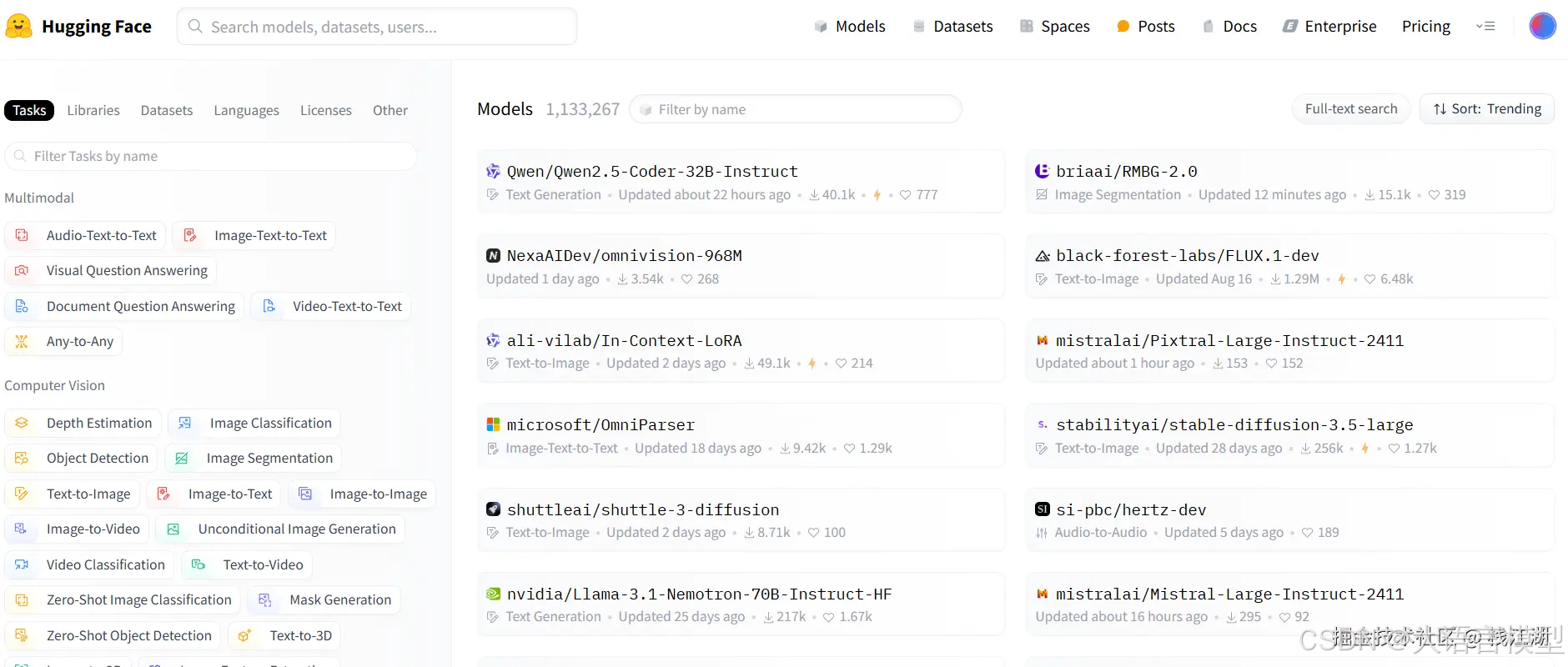Screen dimensions: 1568x667
Task: Switch to the Datasets filter tab
Action: click(167, 110)
